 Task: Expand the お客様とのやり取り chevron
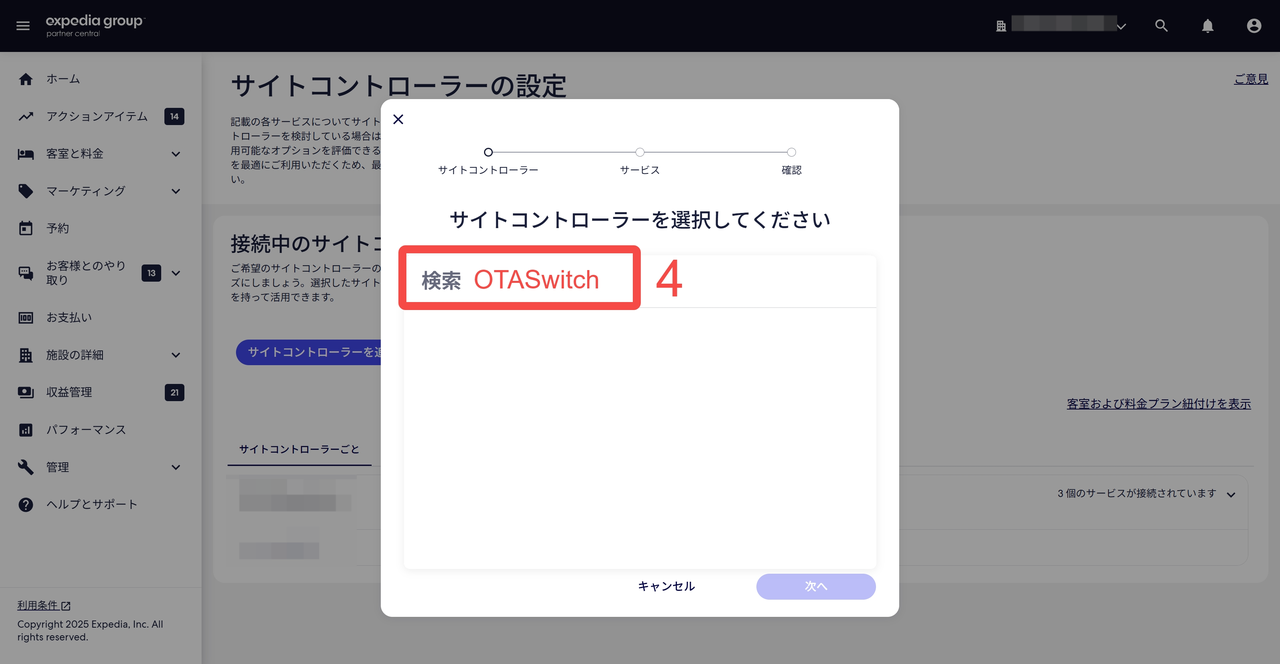[176, 273]
